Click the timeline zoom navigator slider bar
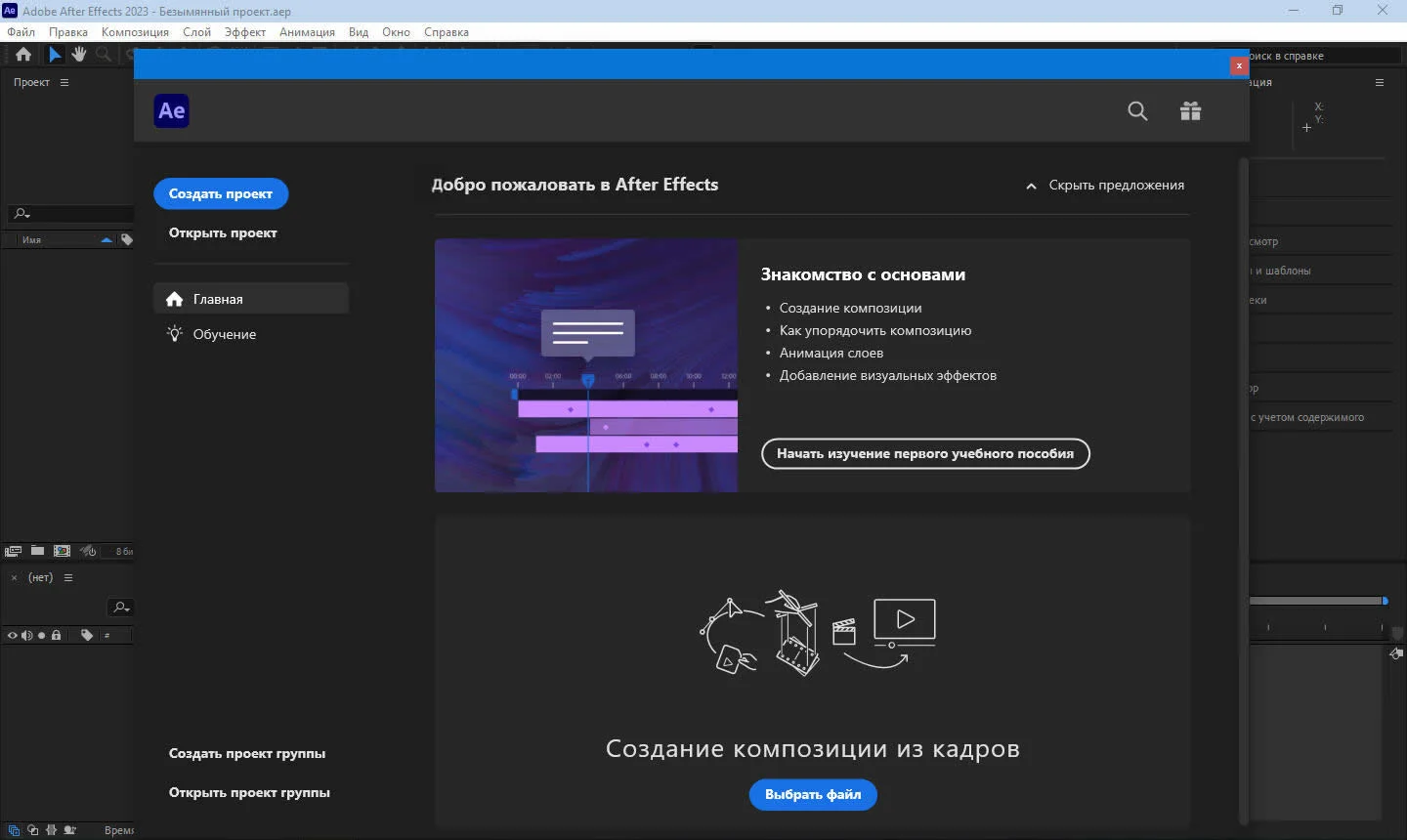The height and width of the screenshot is (840, 1407). pyautogui.click(x=1318, y=601)
